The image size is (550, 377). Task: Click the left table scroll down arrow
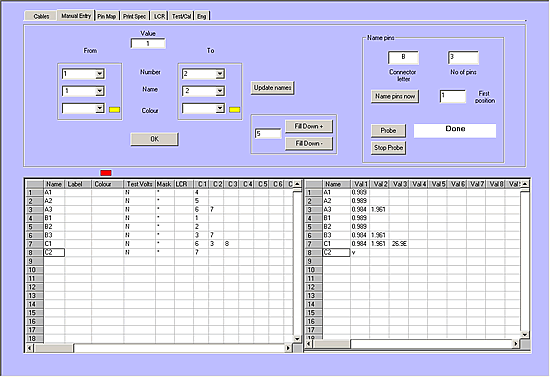point(297,339)
